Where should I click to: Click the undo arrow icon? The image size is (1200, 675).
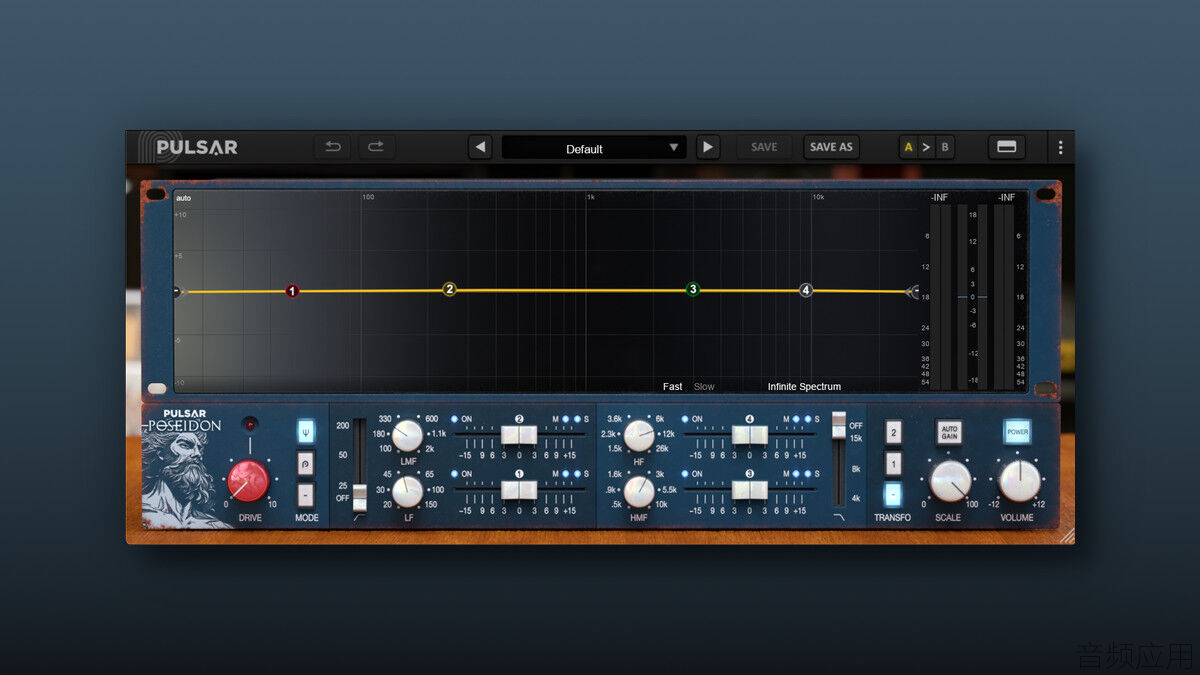pos(333,147)
